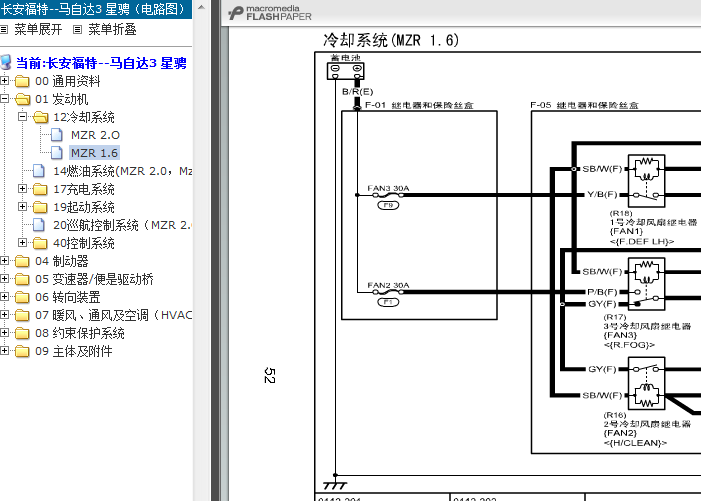The height and width of the screenshot is (501, 701).
Task: Click the (R17) 3号冷却风扇继电器 label
Action: [647, 322]
